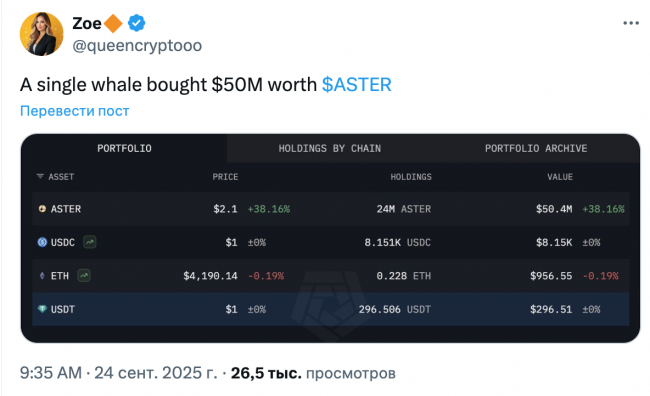Click the USDT gem icon
Image resolution: width=650 pixels, height=396 pixels.
(x=42, y=309)
